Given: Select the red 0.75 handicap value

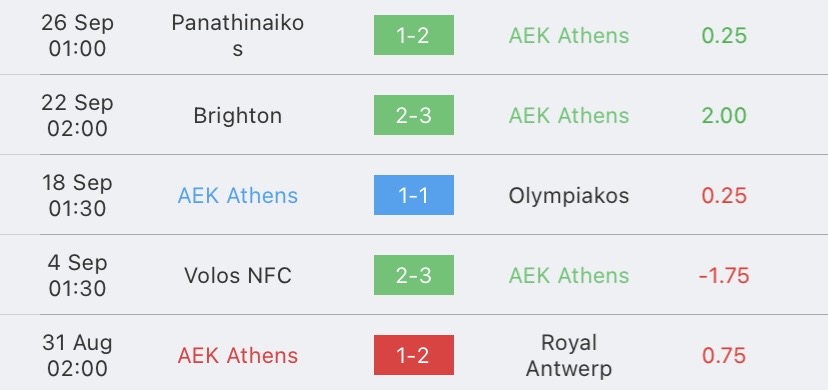Looking at the screenshot, I should [x=724, y=355].
